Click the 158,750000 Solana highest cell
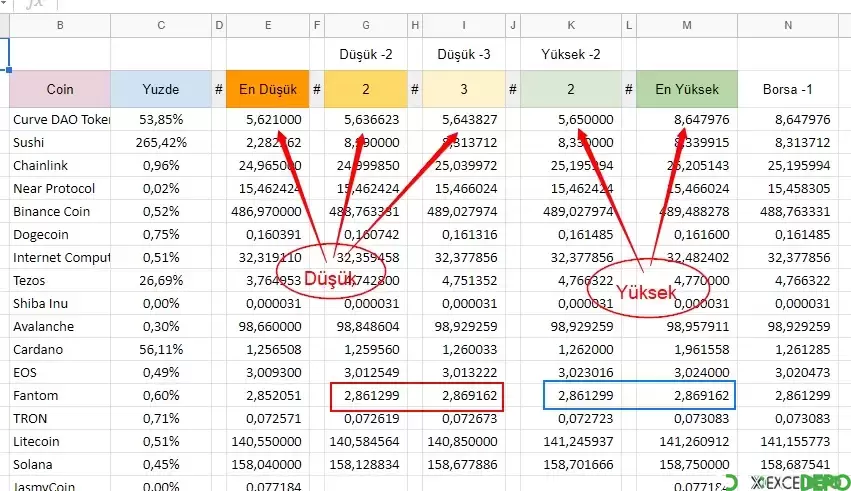Viewport: 851px width, 491px height. (x=687, y=464)
